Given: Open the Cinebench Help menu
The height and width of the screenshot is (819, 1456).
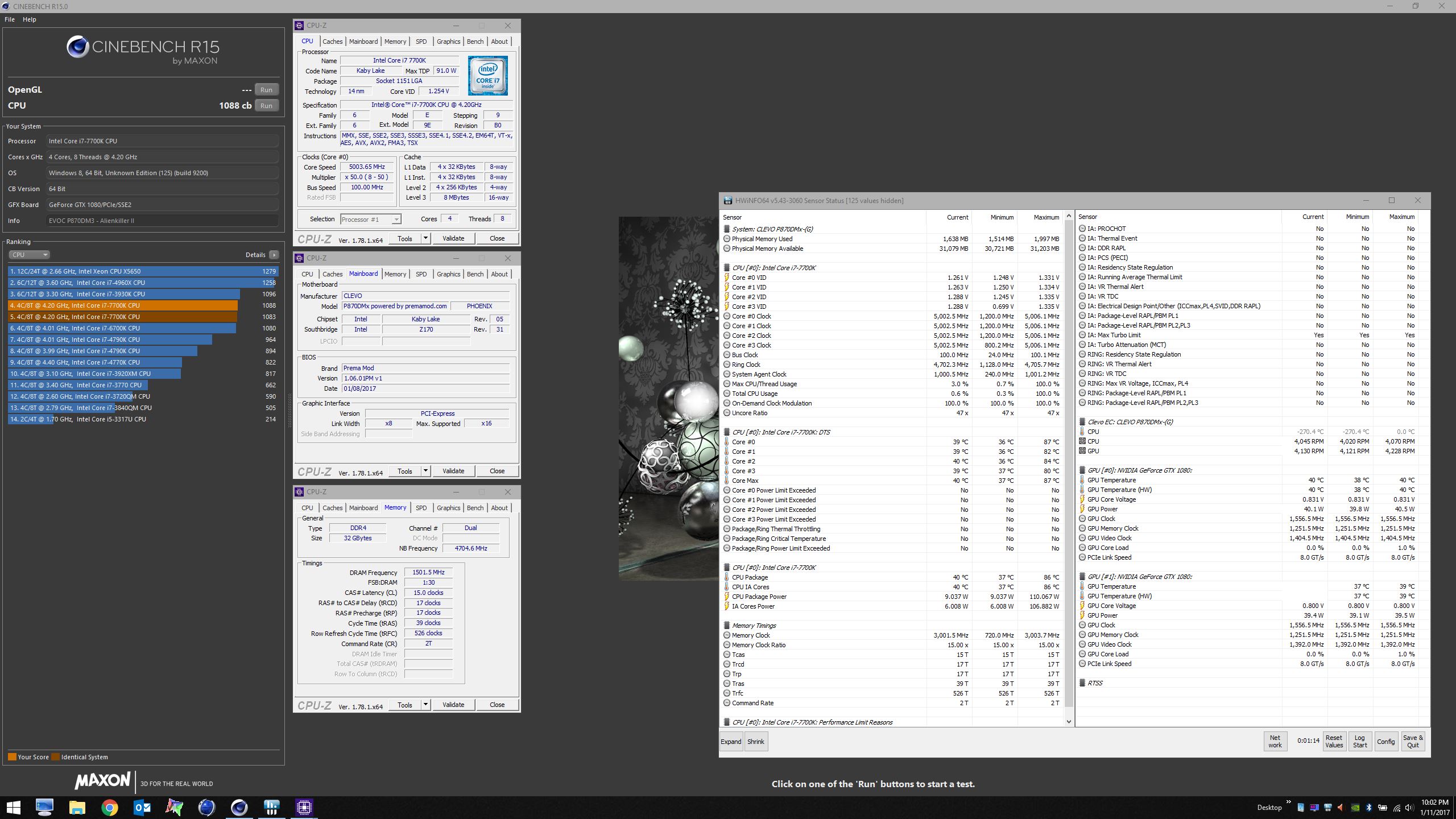Looking at the screenshot, I should click(30, 19).
